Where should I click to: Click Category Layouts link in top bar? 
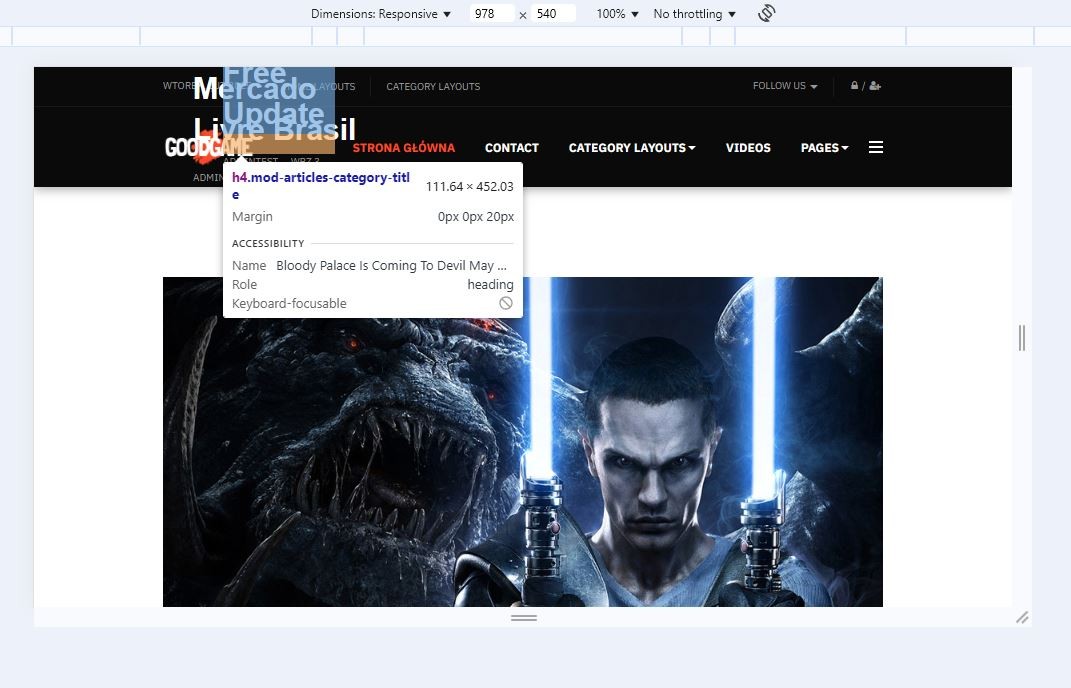pyautogui.click(x=433, y=87)
